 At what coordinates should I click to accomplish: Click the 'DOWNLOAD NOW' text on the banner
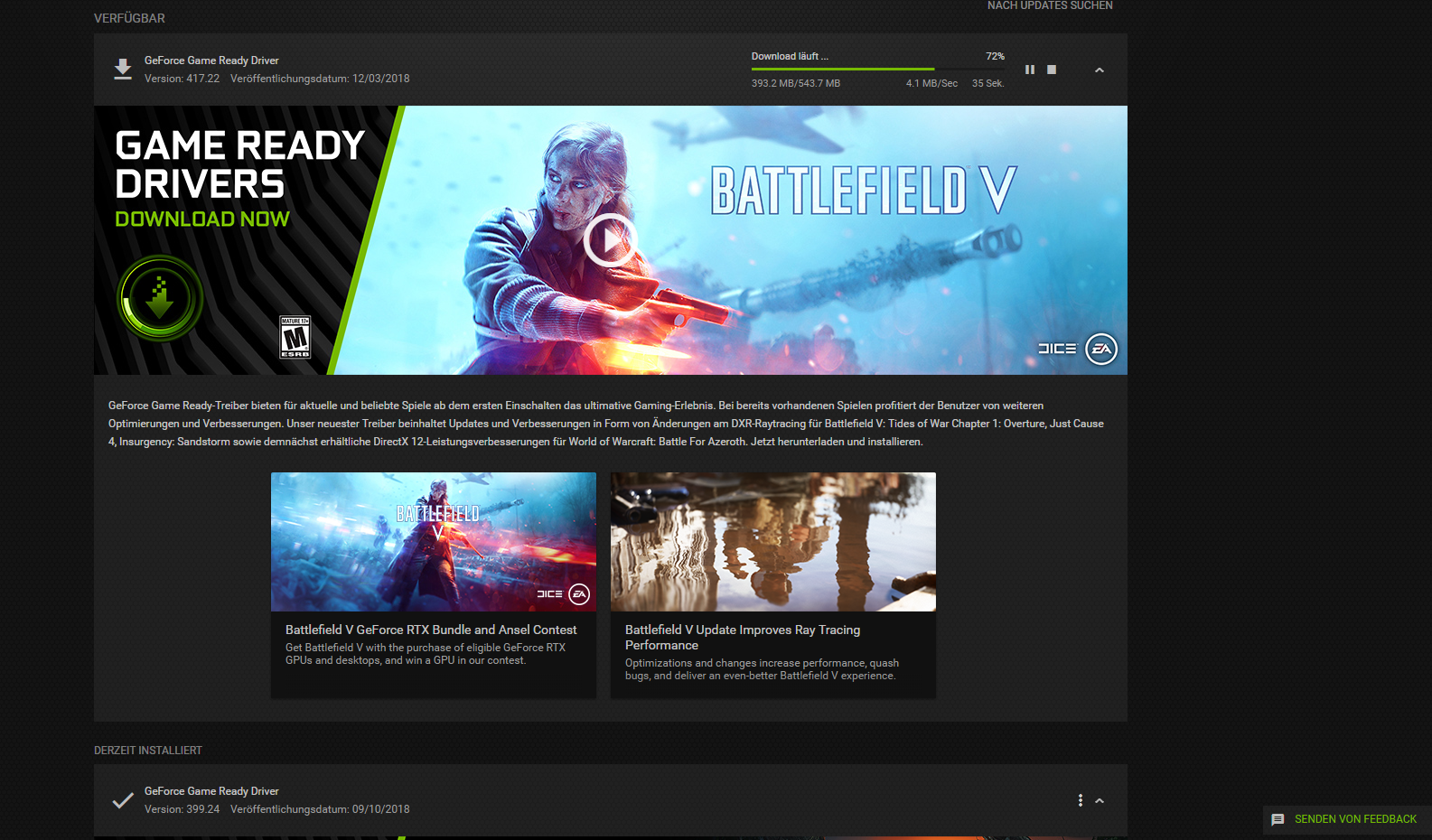pyautogui.click(x=202, y=219)
